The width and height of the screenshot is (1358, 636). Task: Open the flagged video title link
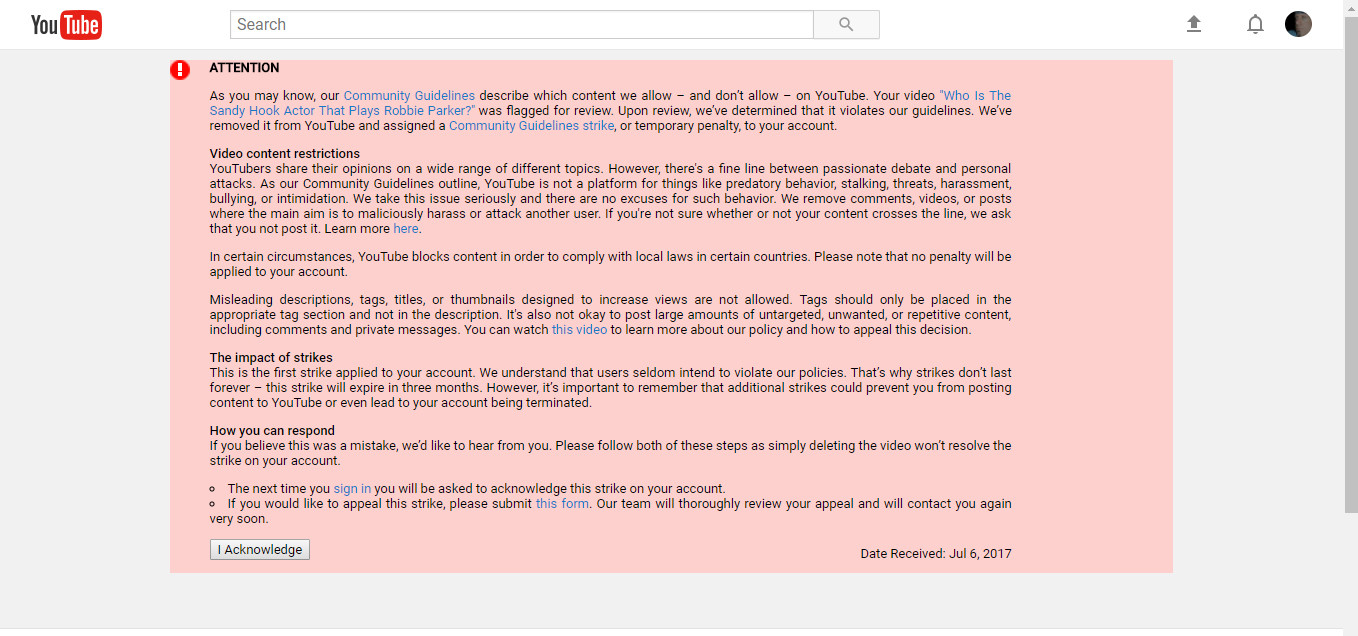pyautogui.click(x=611, y=103)
